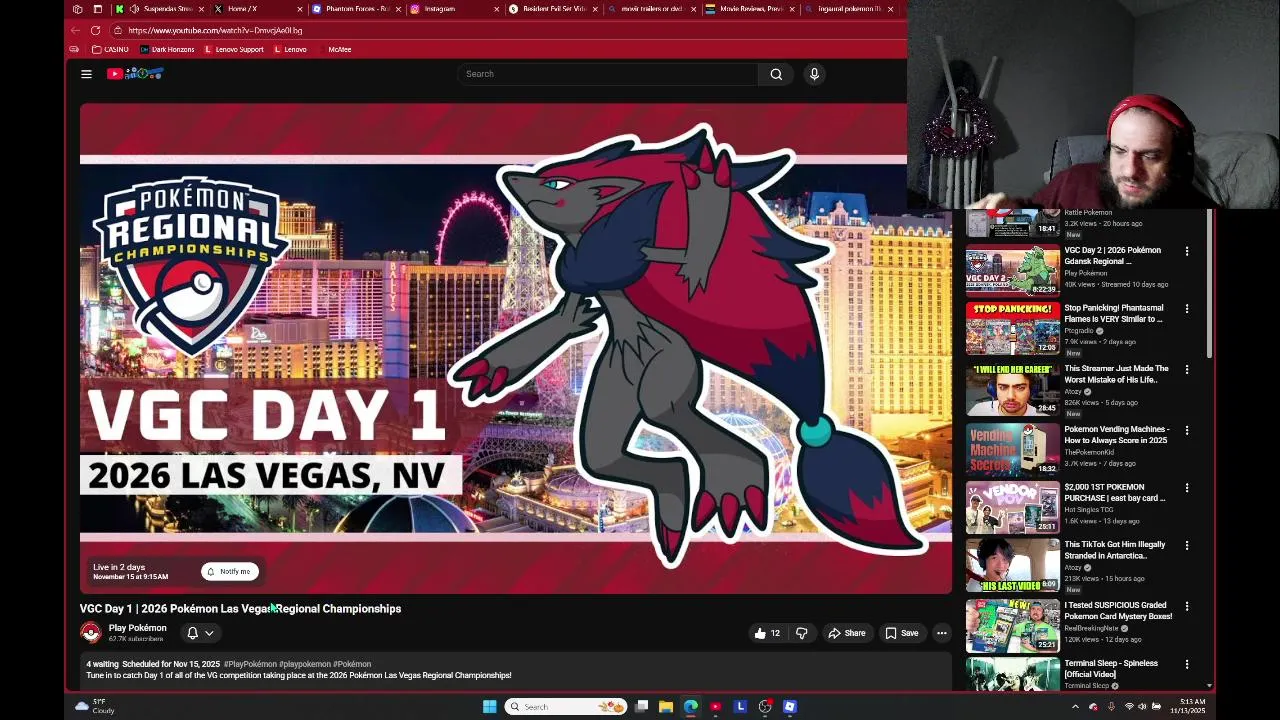This screenshot has width=1280, height=720.
Task: Reload the page with the refresh icon
Action: point(95,30)
